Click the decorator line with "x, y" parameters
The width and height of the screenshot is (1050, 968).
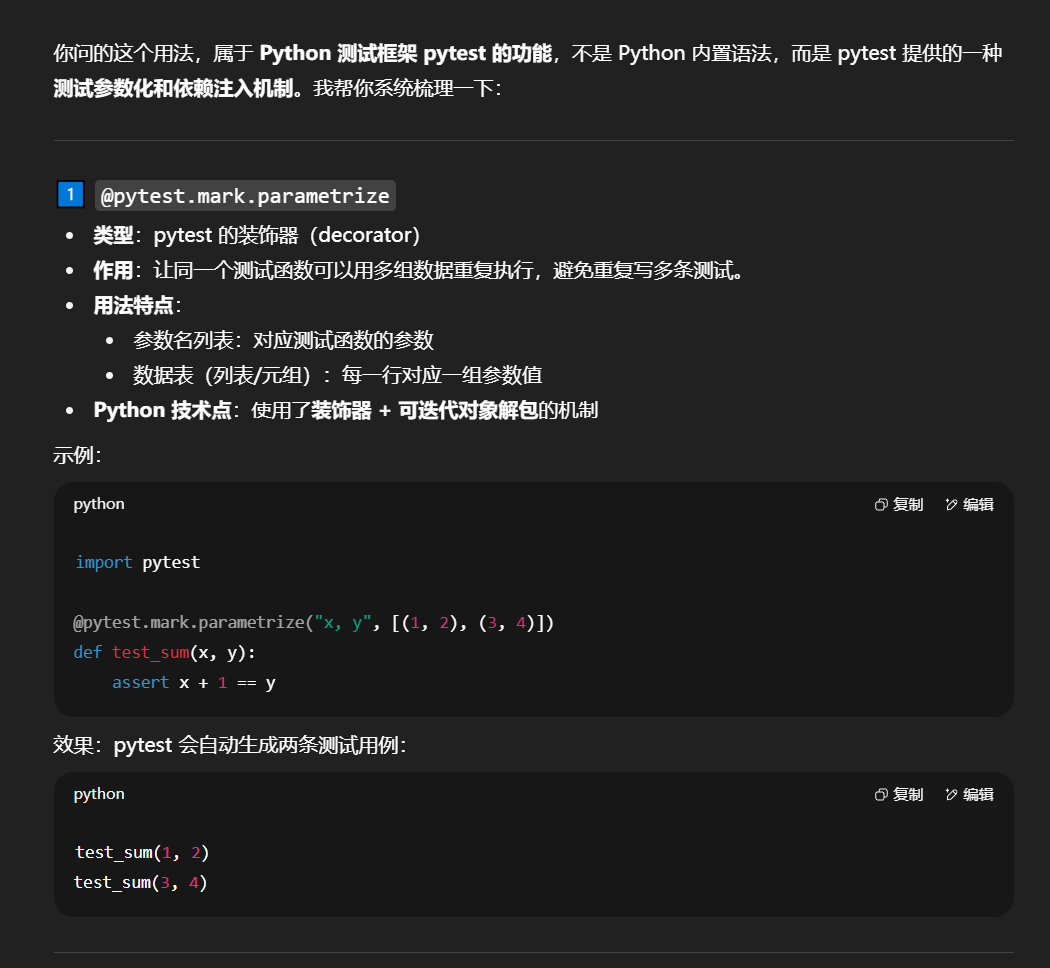point(313,623)
